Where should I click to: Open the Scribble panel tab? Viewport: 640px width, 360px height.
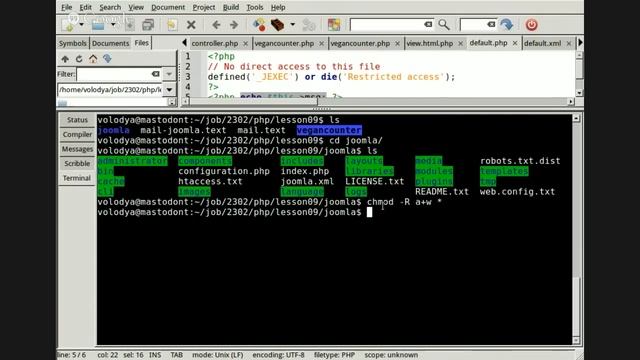77,164
